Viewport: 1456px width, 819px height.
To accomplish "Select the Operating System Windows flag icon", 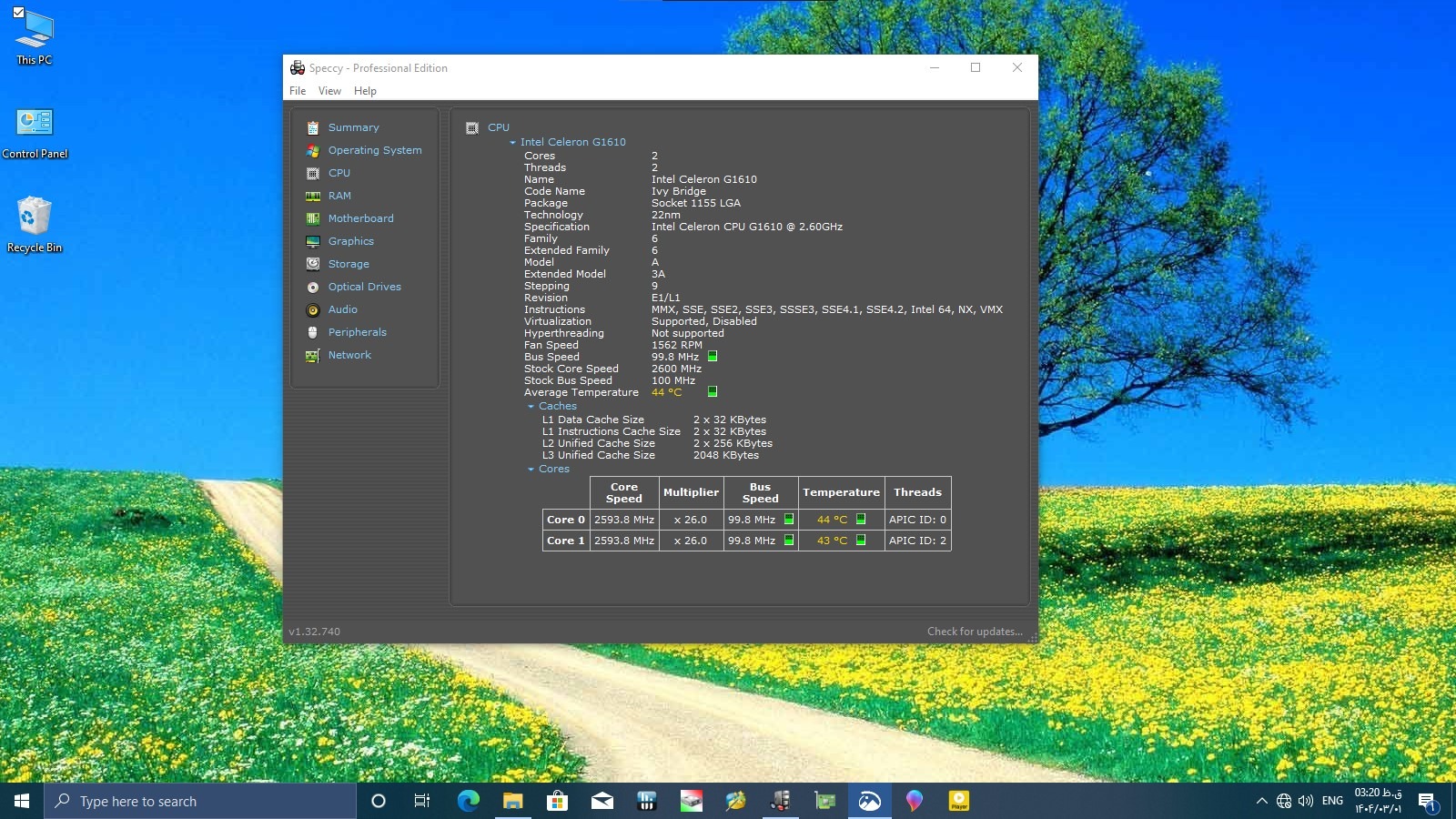I will pyautogui.click(x=313, y=150).
